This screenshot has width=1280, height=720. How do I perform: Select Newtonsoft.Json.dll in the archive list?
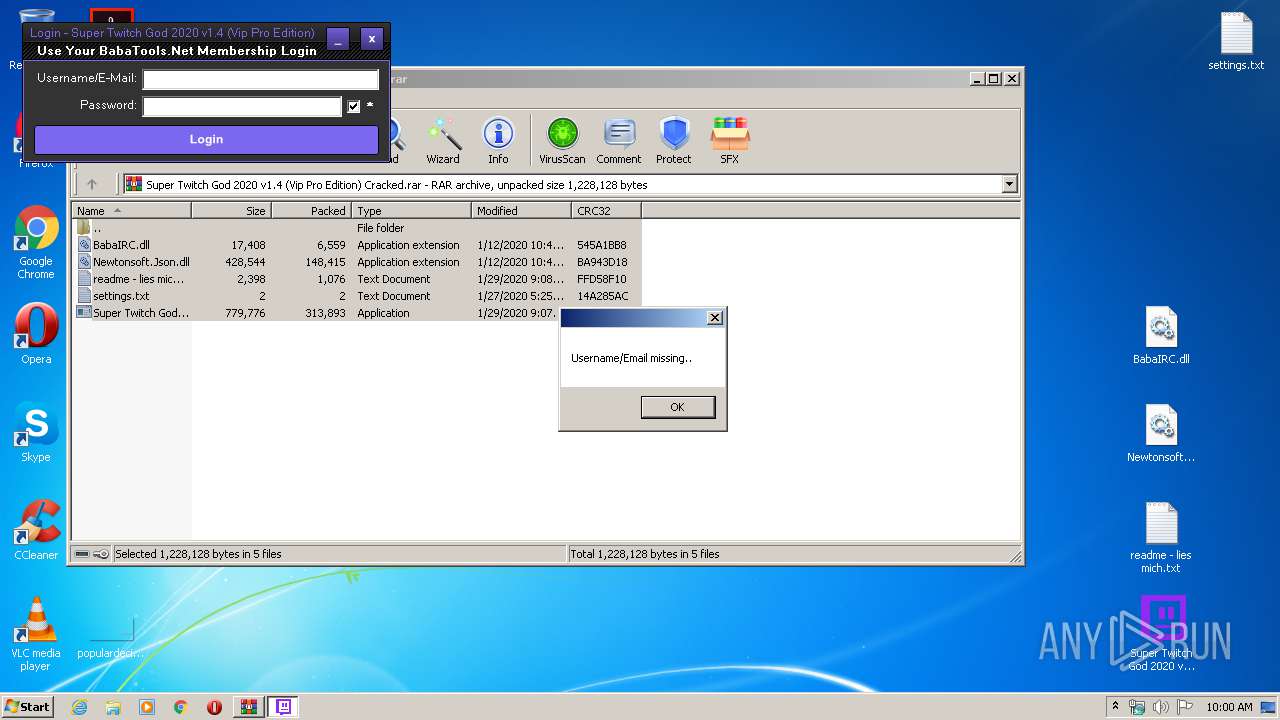357,262
